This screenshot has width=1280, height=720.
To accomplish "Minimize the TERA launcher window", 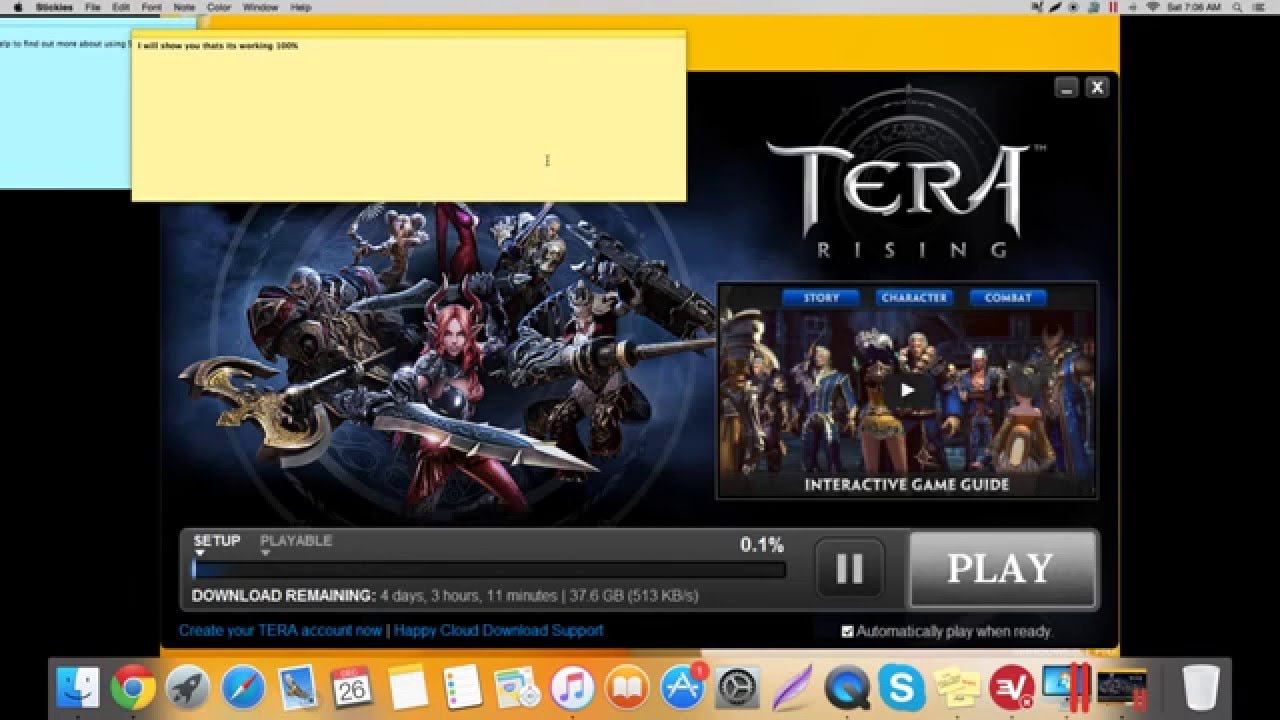I will pos(1066,87).
